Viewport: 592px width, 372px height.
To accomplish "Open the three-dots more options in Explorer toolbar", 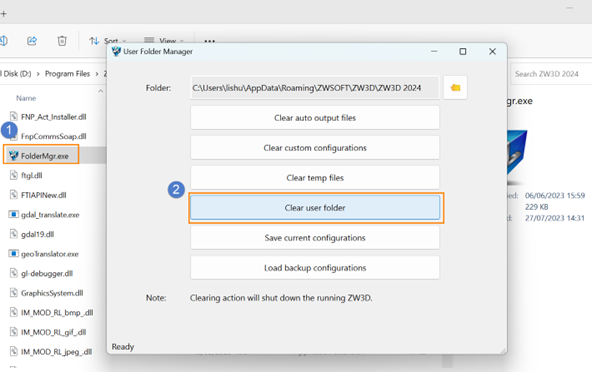I will [x=210, y=41].
